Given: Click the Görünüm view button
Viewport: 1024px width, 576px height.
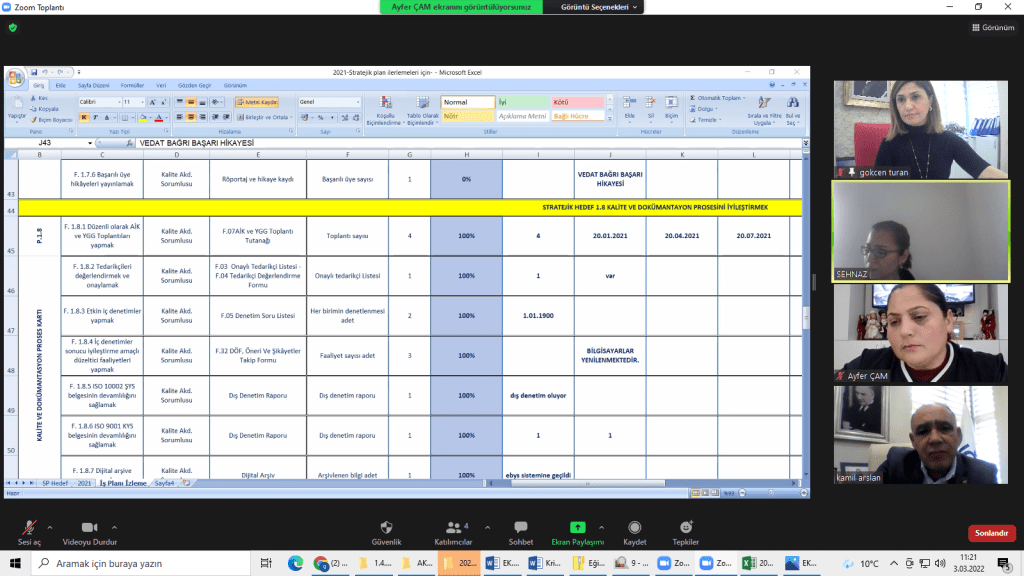Looking at the screenshot, I should (991, 27).
